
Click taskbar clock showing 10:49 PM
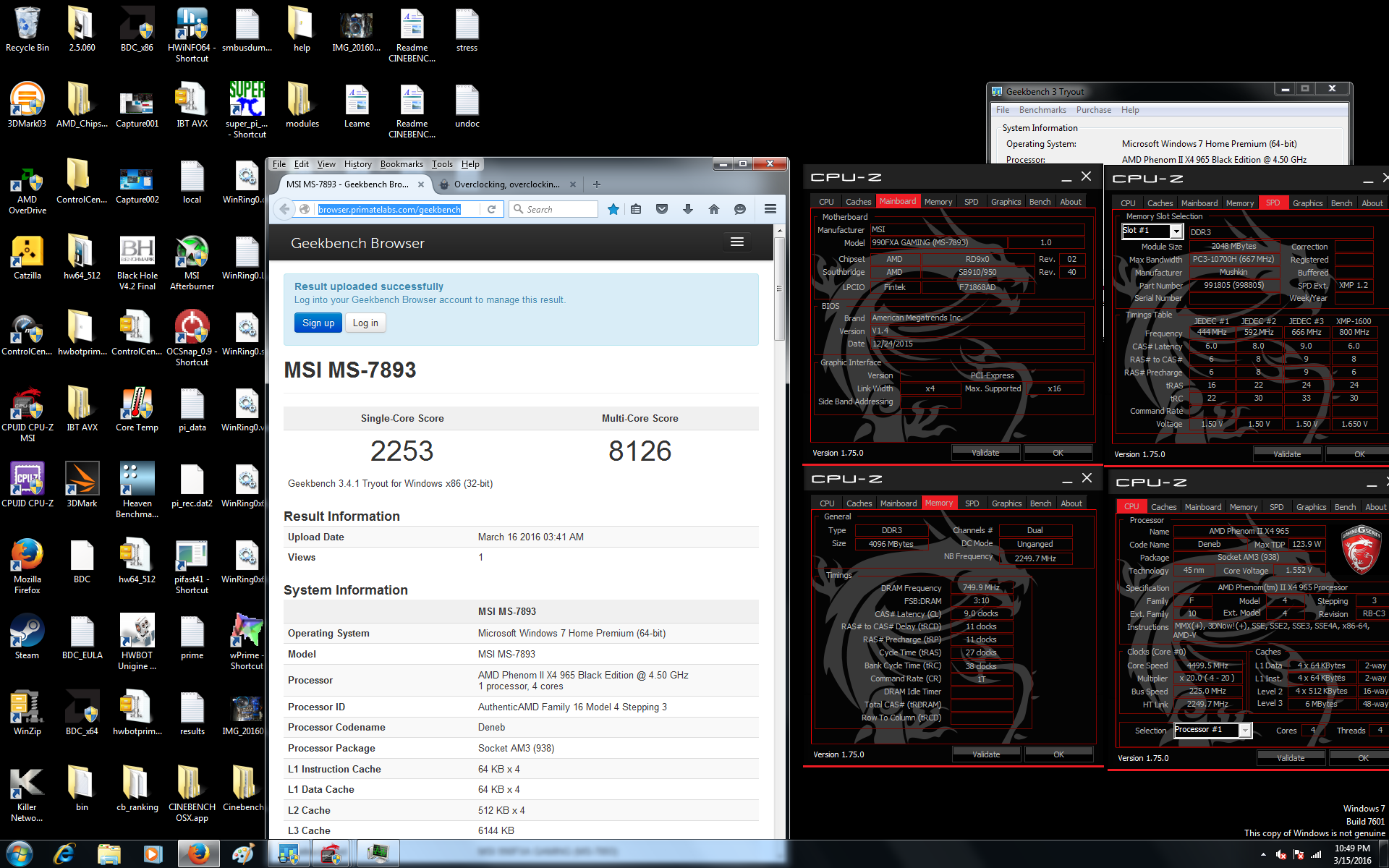[1352, 854]
